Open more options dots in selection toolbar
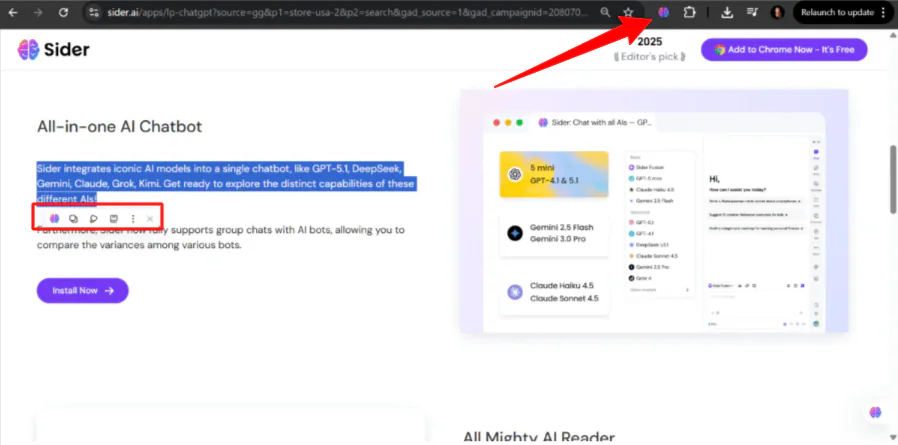This screenshot has height=445, width=898. 133,218
